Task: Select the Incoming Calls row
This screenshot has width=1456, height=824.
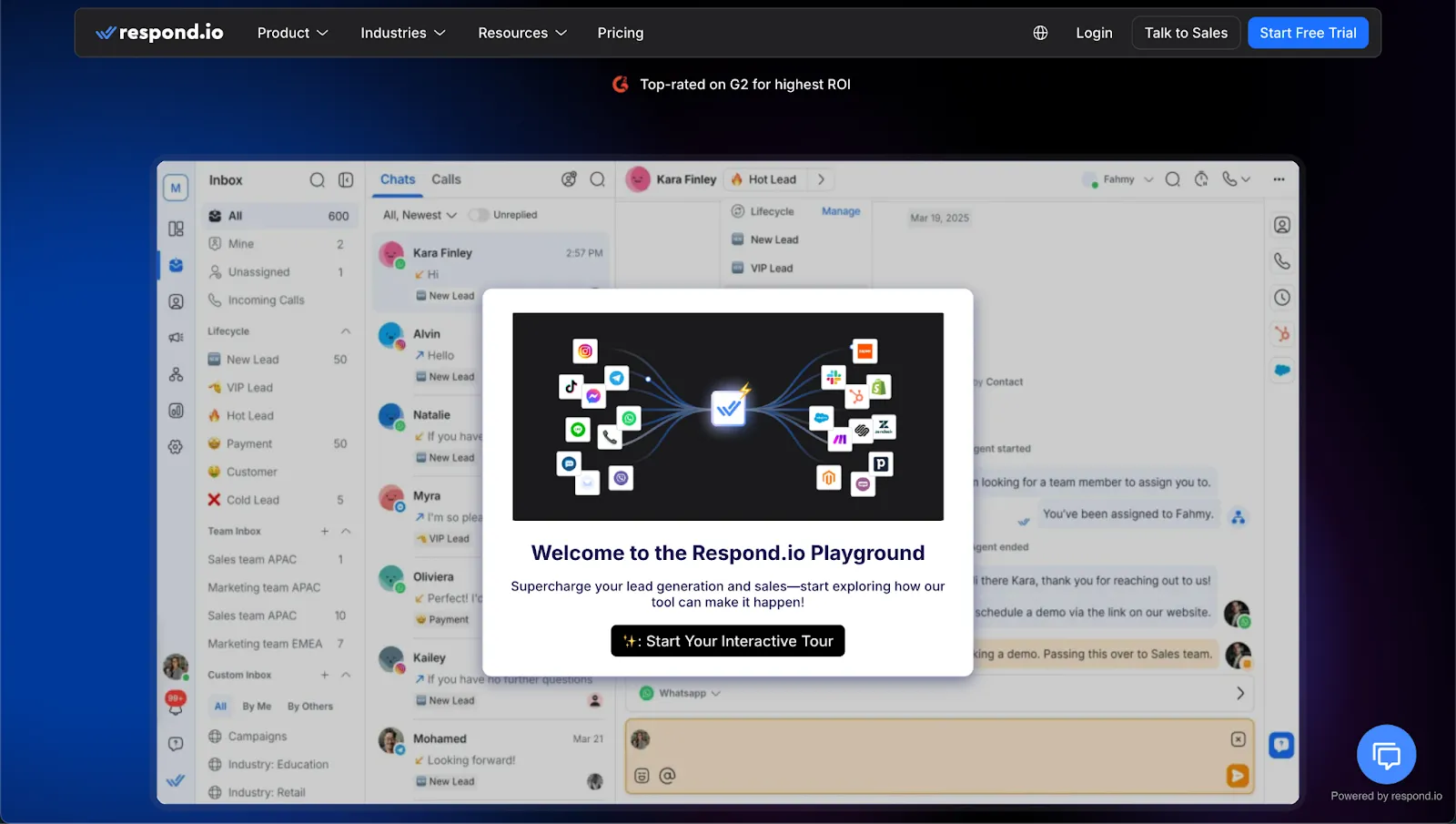Action: [278, 300]
